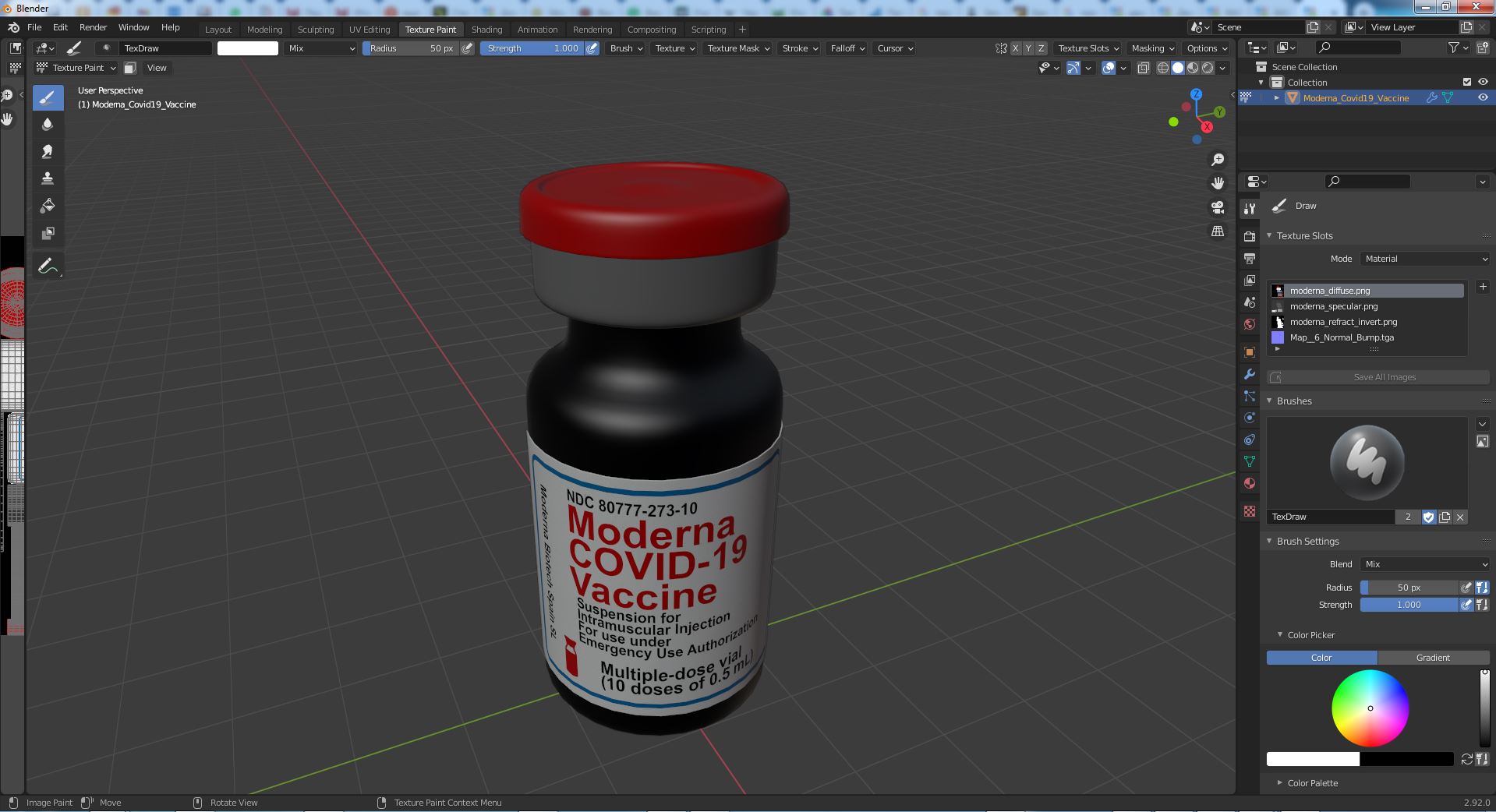Open the Texture Slots header dropdown
Image resolution: width=1496 pixels, height=812 pixels.
pyautogui.click(x=1088, y=48)
